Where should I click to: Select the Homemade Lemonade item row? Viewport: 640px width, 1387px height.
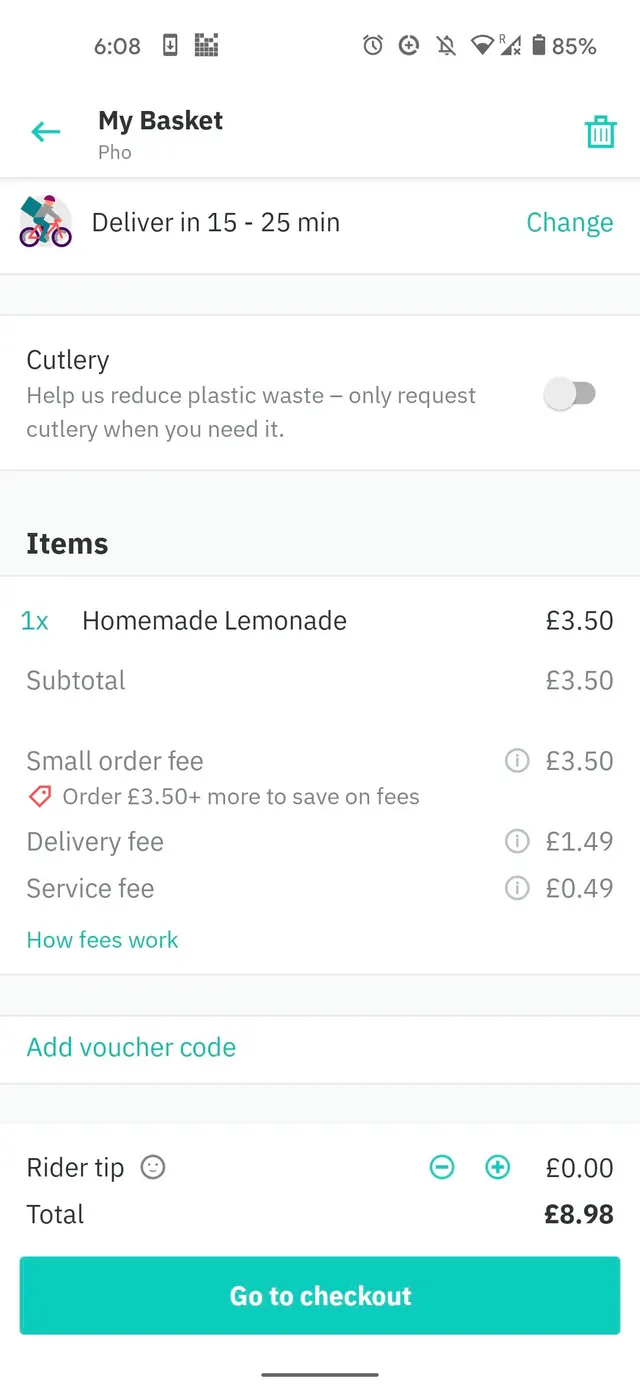coord(320,621)
